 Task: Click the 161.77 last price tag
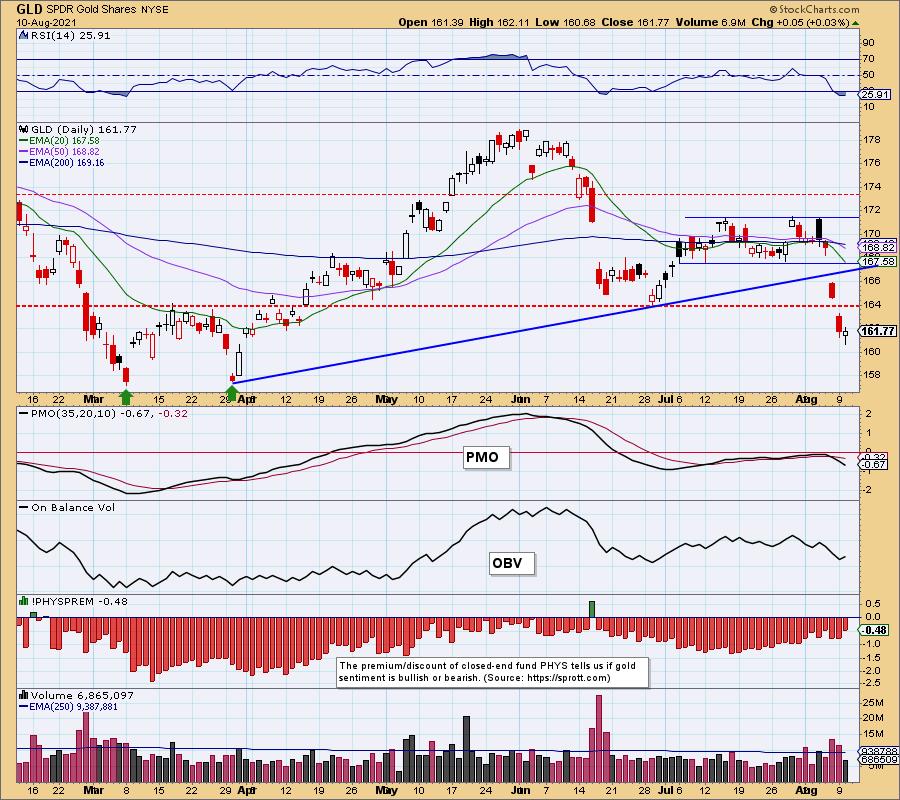[x=878, y=331]
